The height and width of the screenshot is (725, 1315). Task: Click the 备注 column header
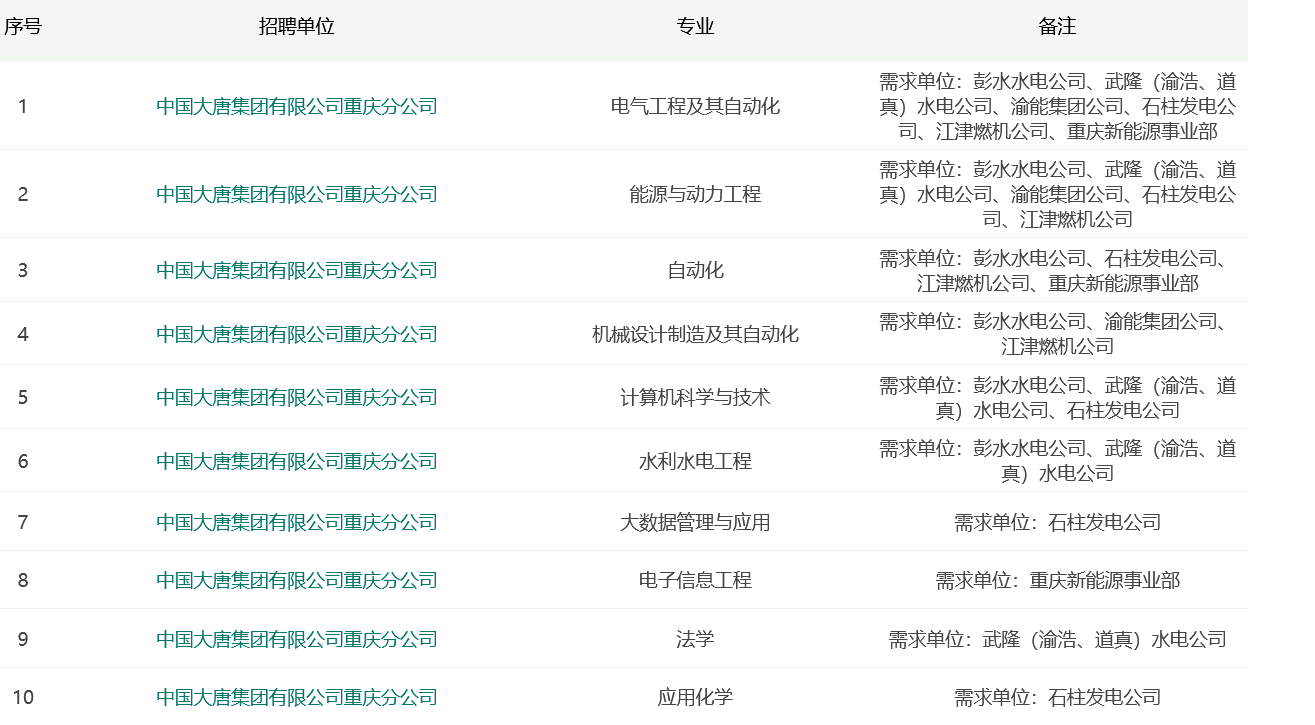[1057, 27]
